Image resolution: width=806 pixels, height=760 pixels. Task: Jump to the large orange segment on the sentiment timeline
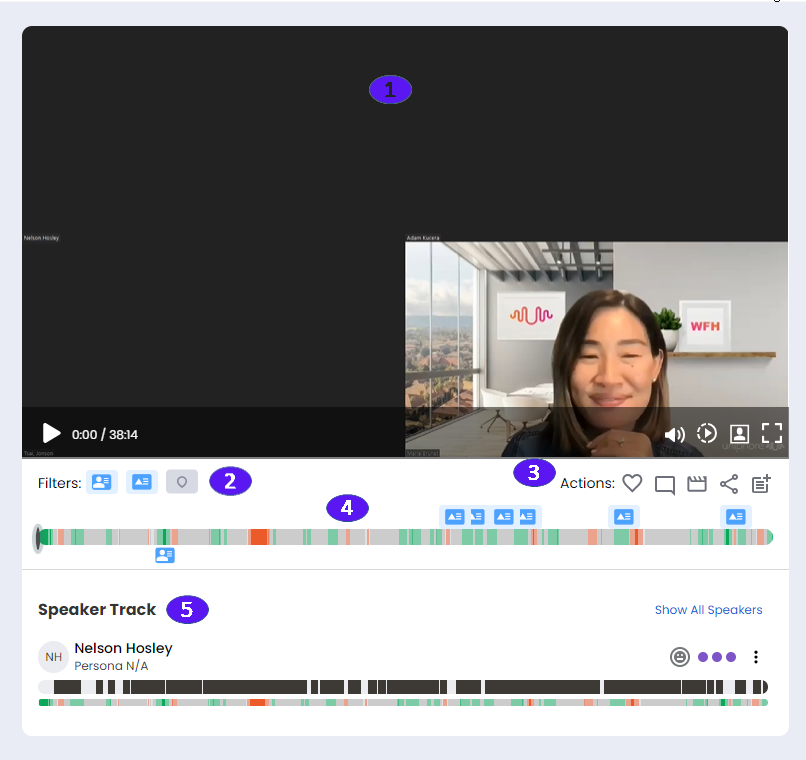[x=259, y=537]
